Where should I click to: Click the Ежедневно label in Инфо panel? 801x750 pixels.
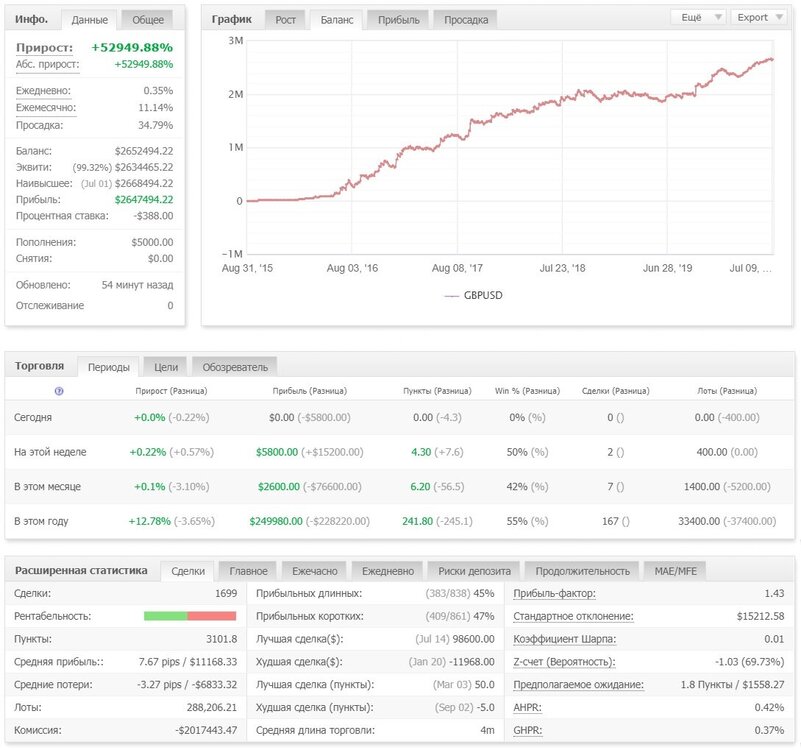click(x=43, y=91)
